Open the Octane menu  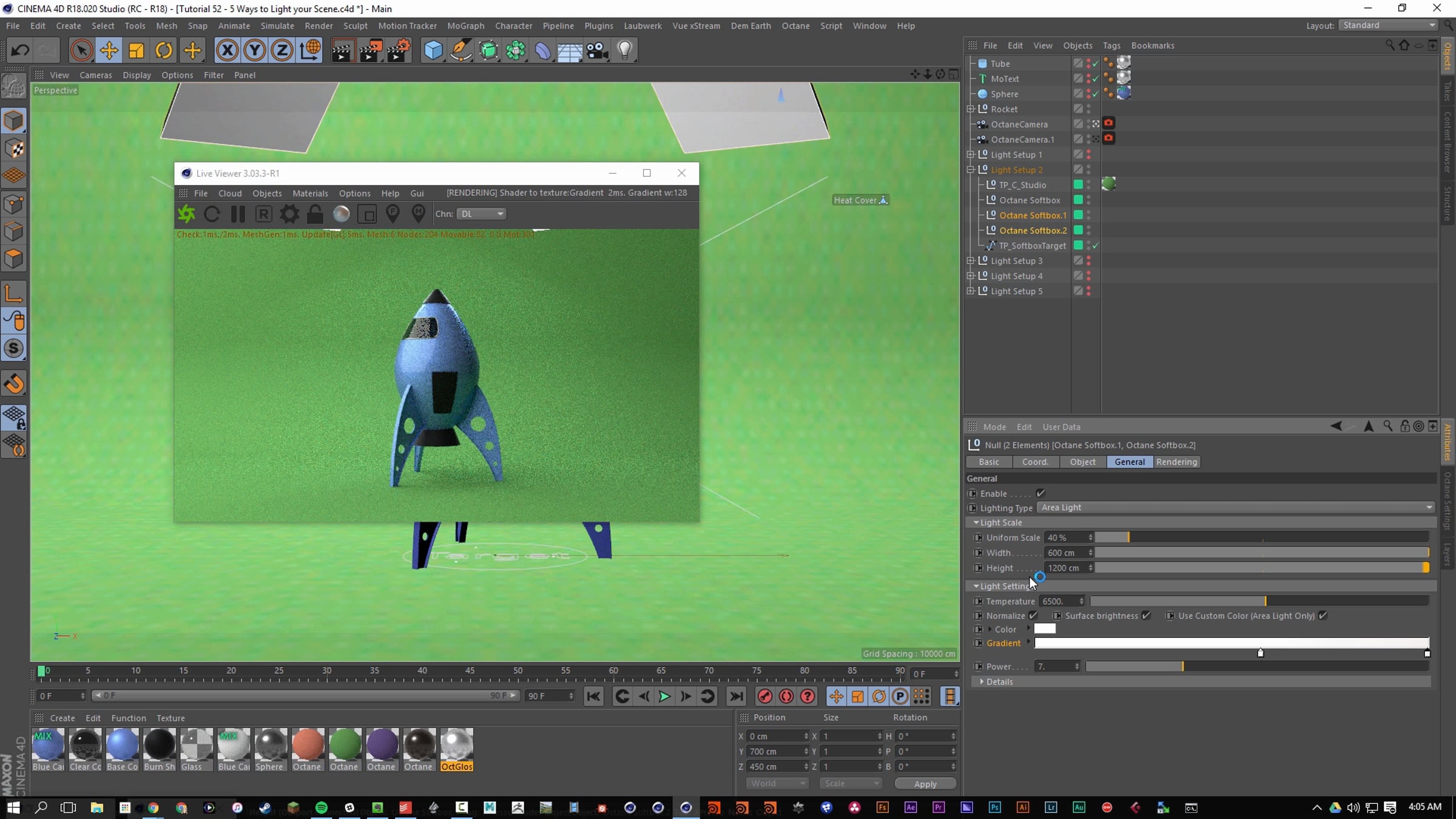(795, 25)
